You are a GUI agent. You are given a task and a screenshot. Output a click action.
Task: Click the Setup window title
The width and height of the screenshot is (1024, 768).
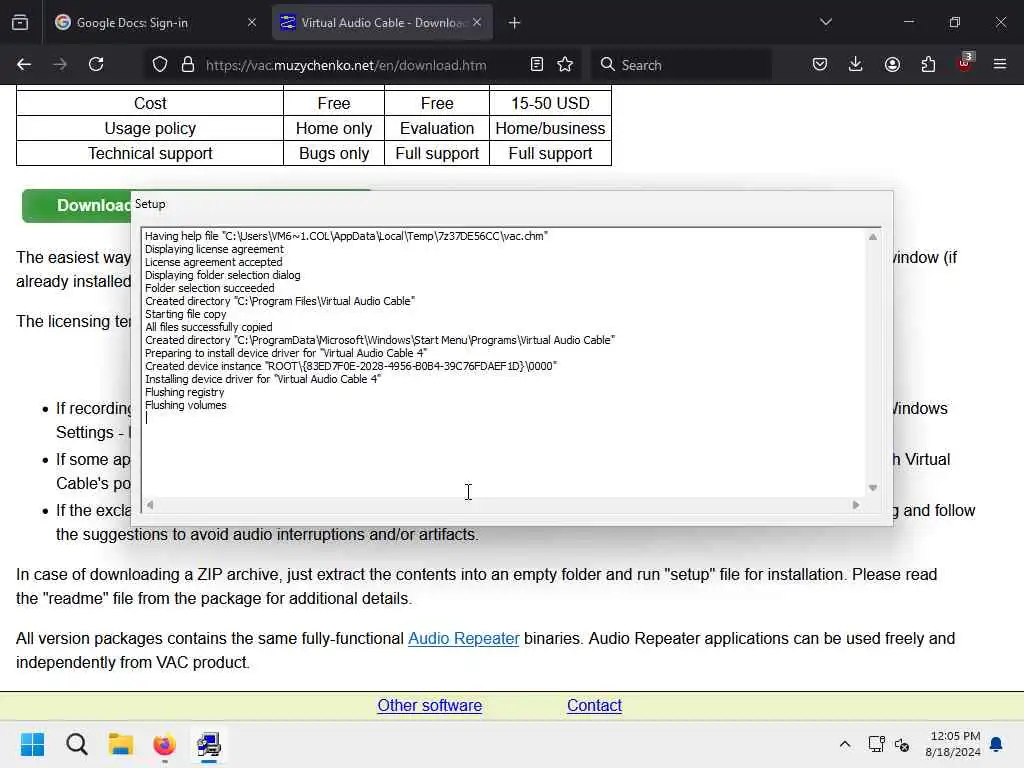150,204
